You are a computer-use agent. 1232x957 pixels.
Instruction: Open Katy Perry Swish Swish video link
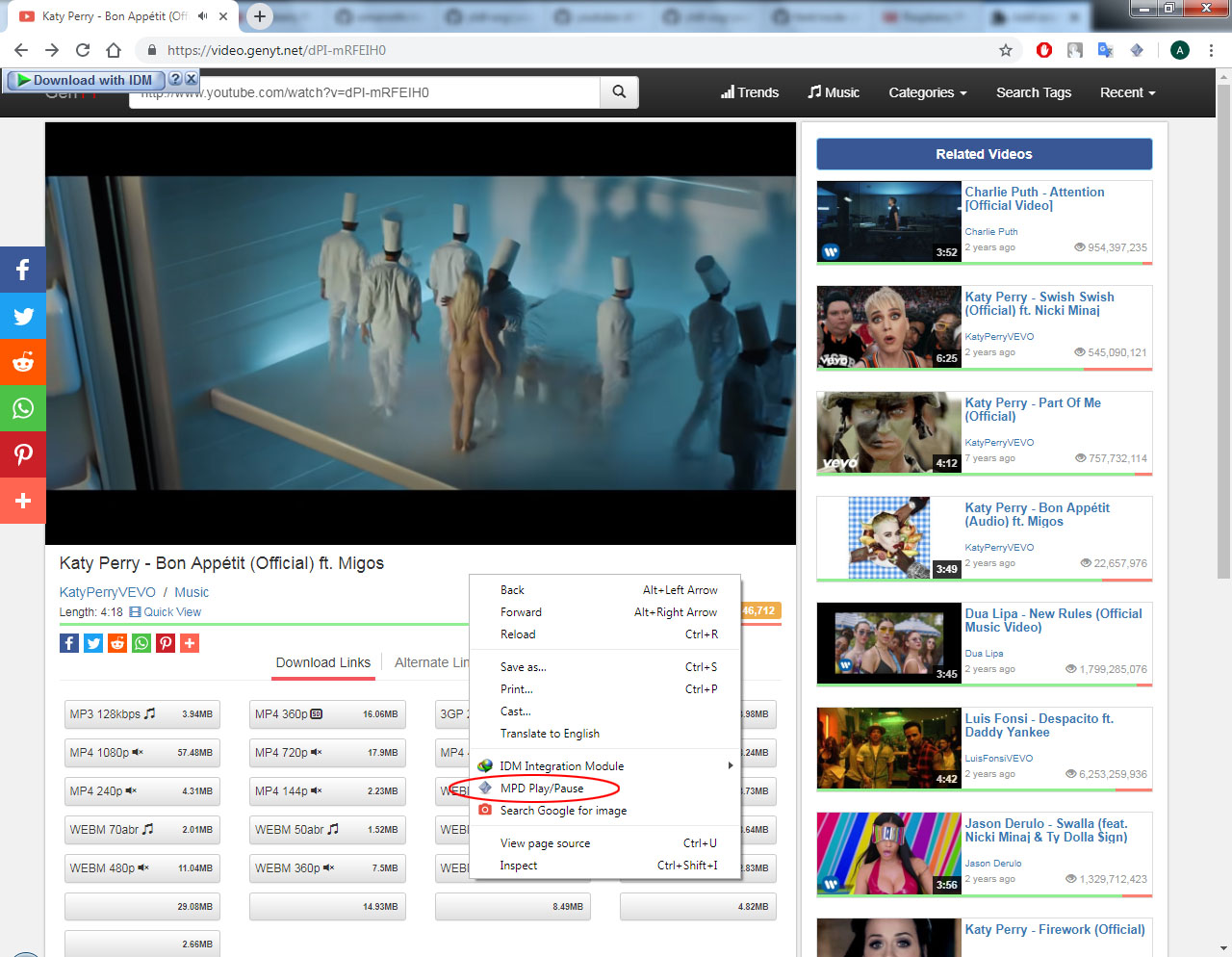point(1039,303)
